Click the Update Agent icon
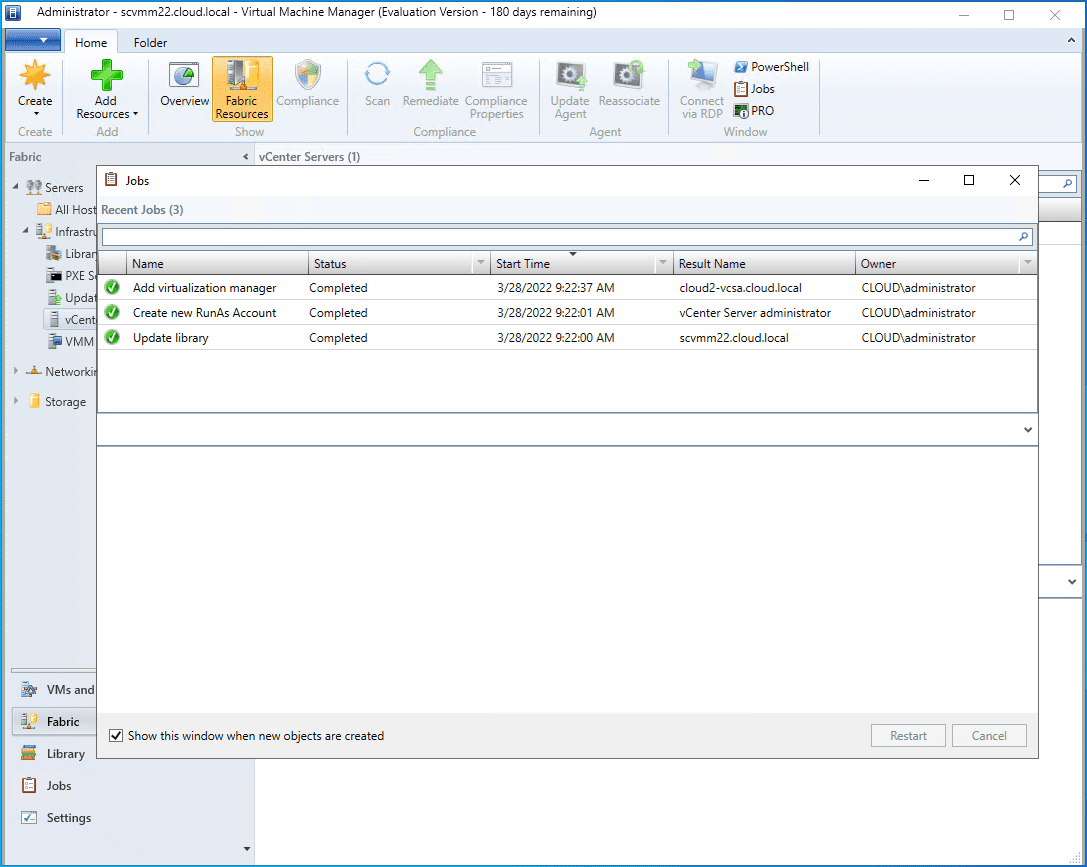The height and width of the screenshot is (867, 1087). click(570, 75)
